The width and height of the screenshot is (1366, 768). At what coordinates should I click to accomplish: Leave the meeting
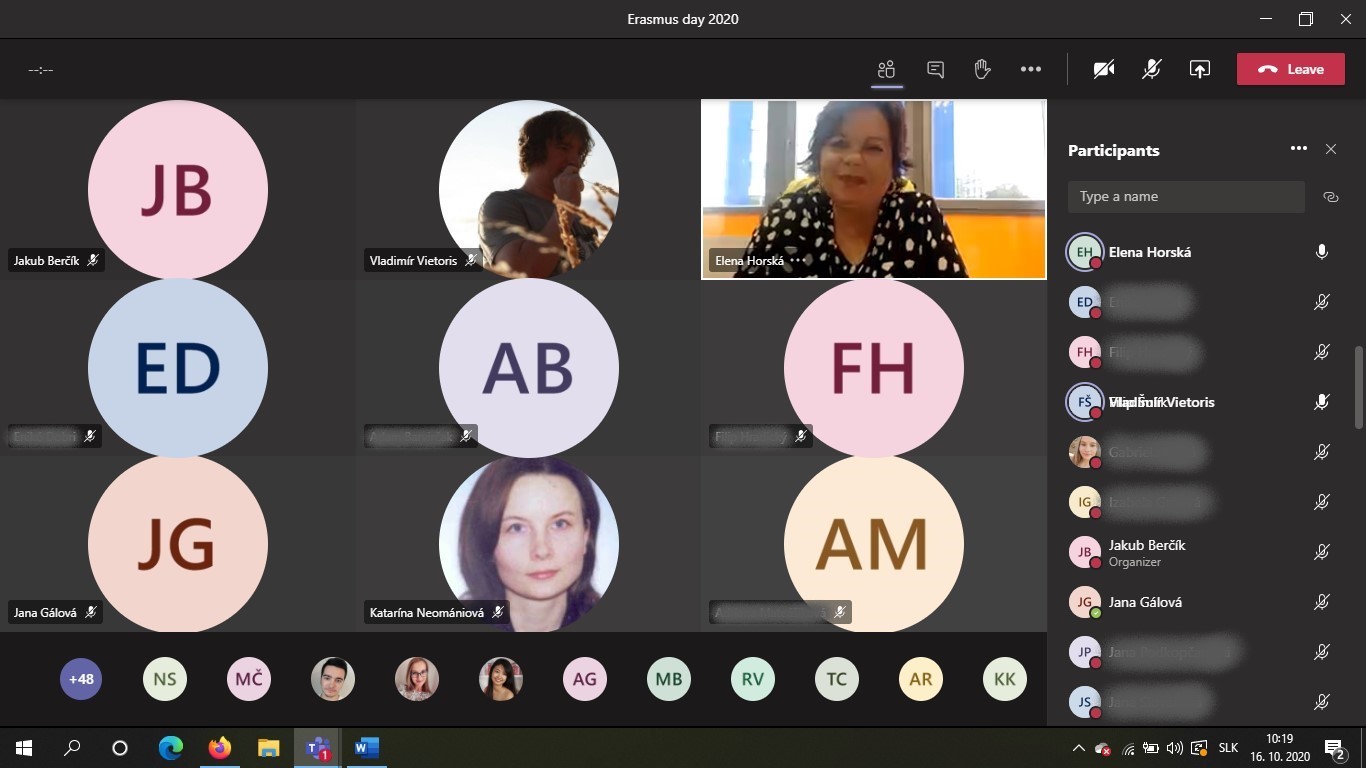click(1290, 69)
